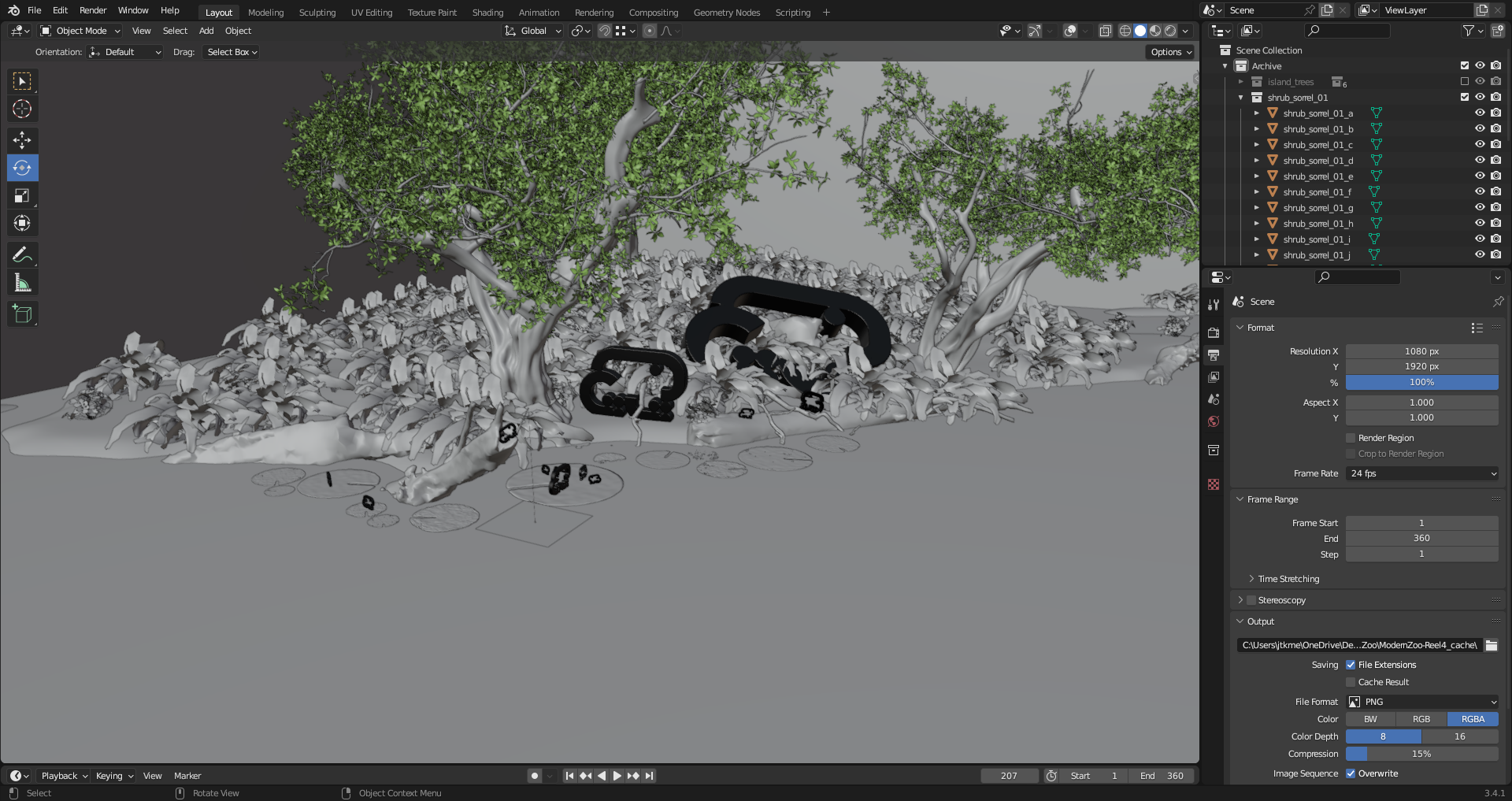Switch to the Geometry Nodes workspace tab
Image resolution: width=1512 pixels, height=801 pixels.
coord(726,13)
